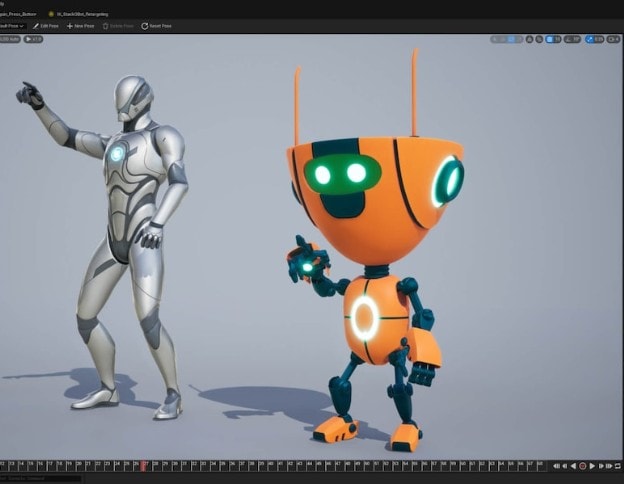Image resolution: width=624 pixels, height=484 pixels.
Task: Select the highlighted rotate tool in viewport toolbar
Action: 511,39
